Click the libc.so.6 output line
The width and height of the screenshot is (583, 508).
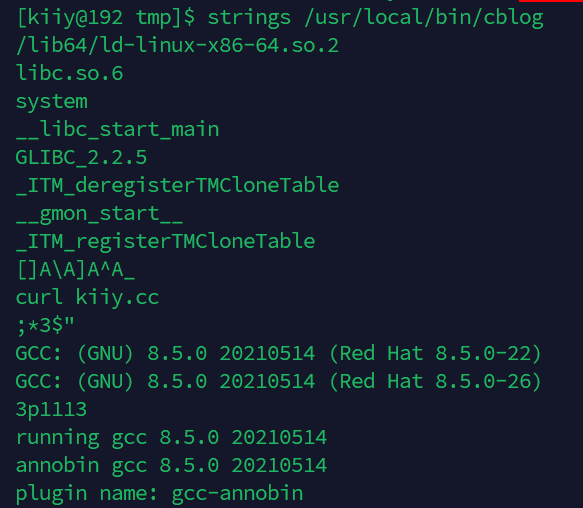click(69, 73)
